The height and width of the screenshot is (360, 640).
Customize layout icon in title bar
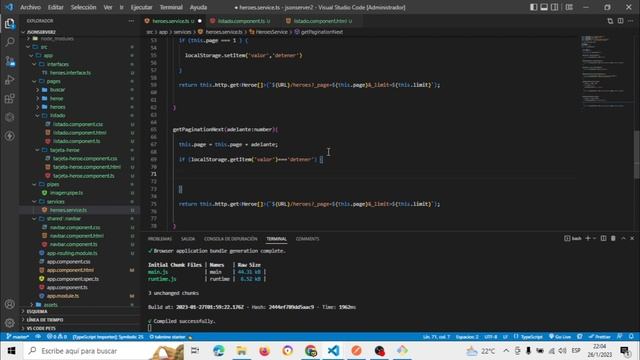pos(569,7)
